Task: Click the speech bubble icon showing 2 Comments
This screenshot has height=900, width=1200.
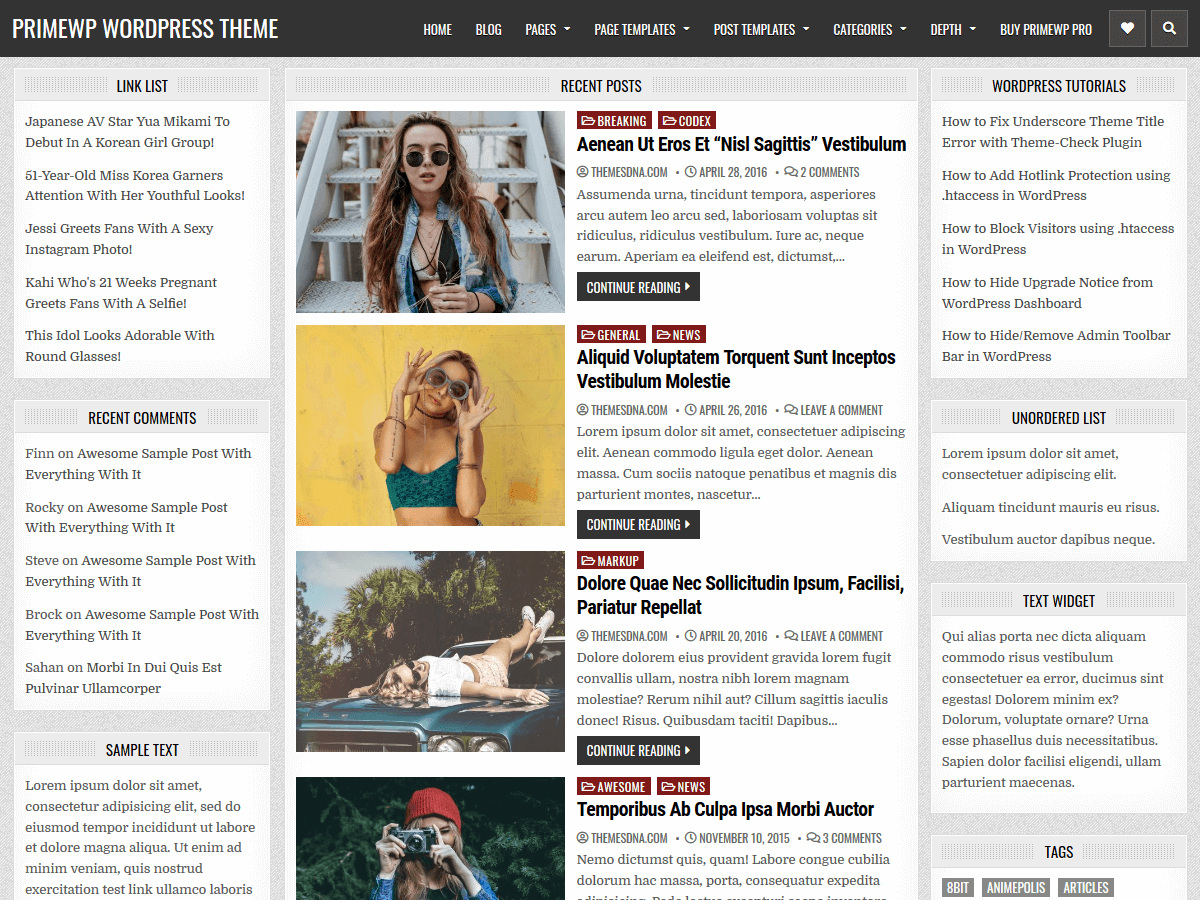Action: 790,171
